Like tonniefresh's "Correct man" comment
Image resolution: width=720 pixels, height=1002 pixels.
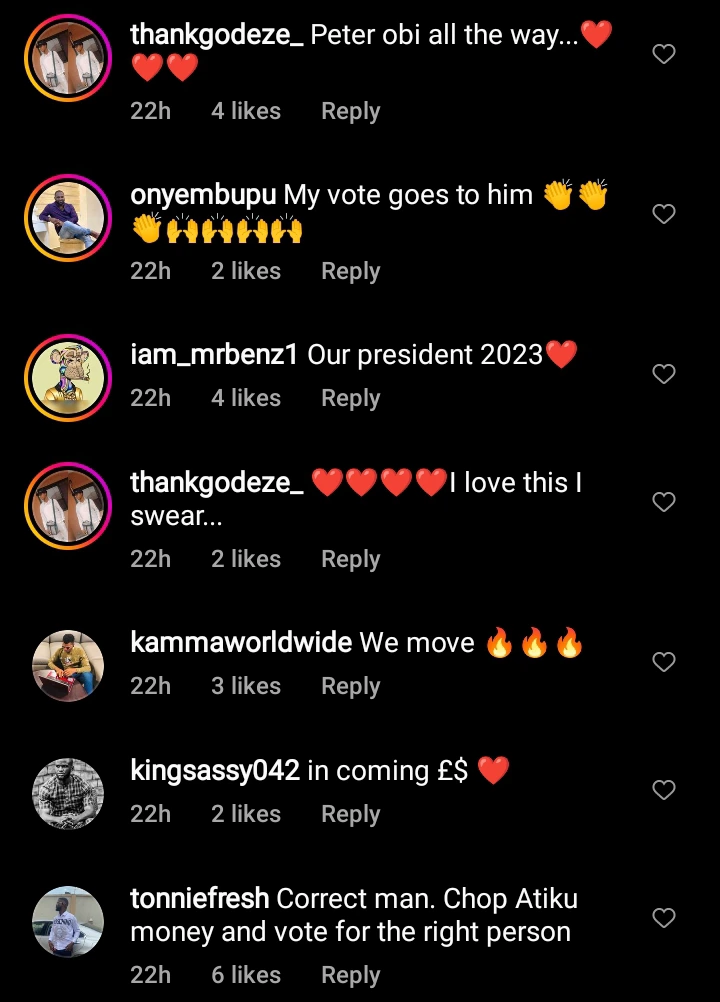tap(664, 918)
